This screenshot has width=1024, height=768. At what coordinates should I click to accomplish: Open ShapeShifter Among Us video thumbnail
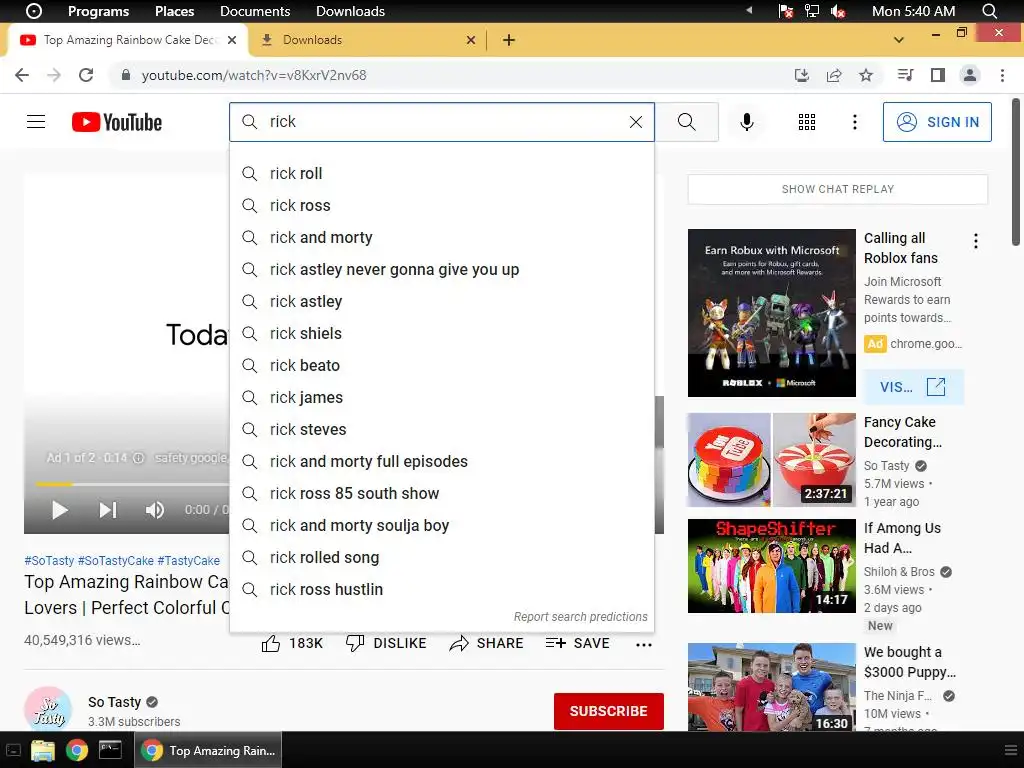[x=771, y=566]
